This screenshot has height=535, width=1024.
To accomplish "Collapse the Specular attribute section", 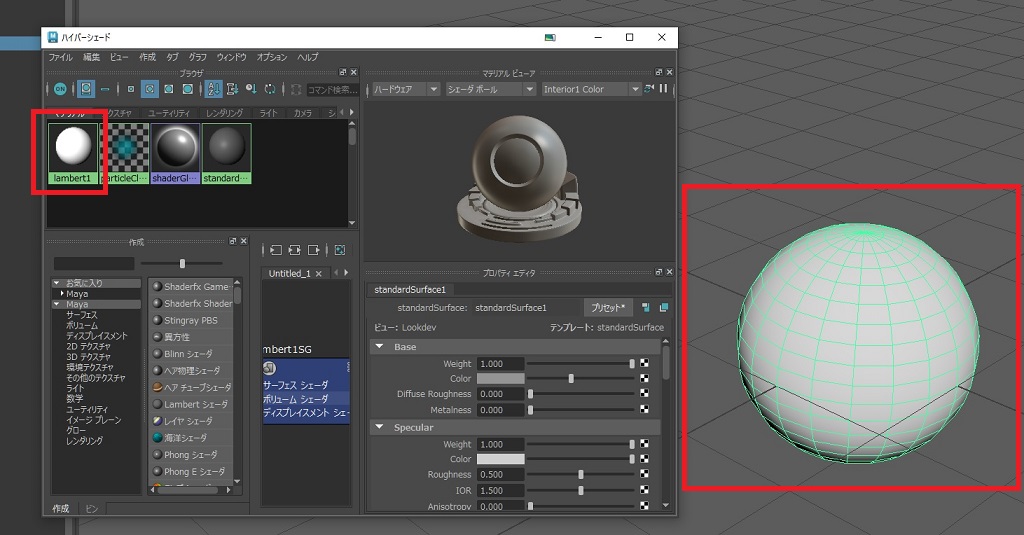I will tap(379, 427).
